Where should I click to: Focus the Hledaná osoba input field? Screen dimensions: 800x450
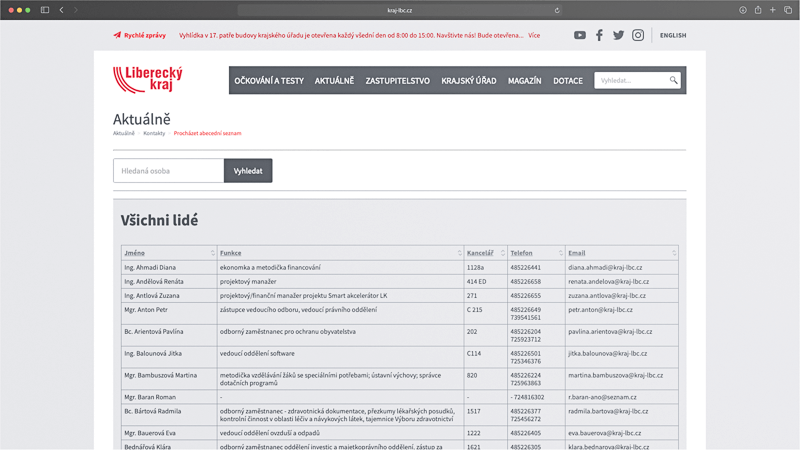pos(168,171)
